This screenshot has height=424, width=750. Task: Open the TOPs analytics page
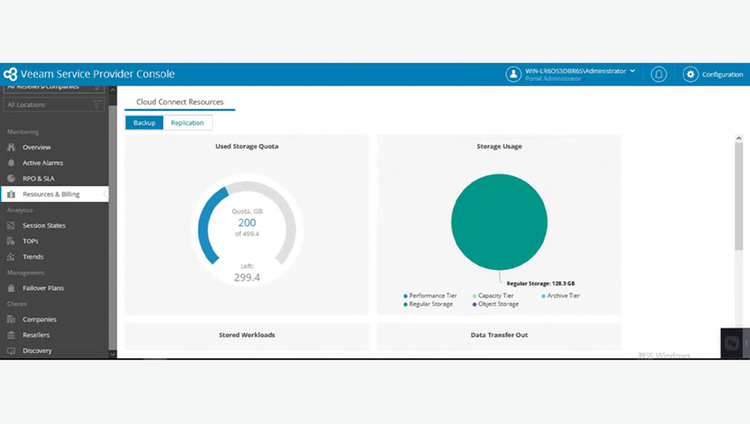30,241
